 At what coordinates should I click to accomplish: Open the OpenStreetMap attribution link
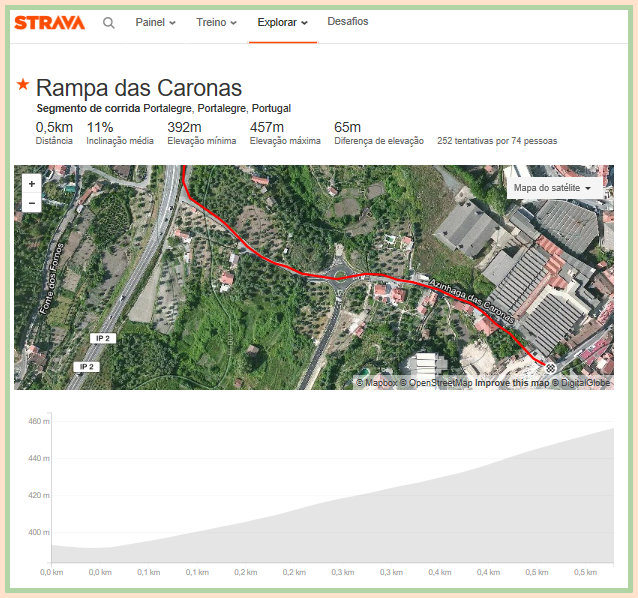click(435, 383)
